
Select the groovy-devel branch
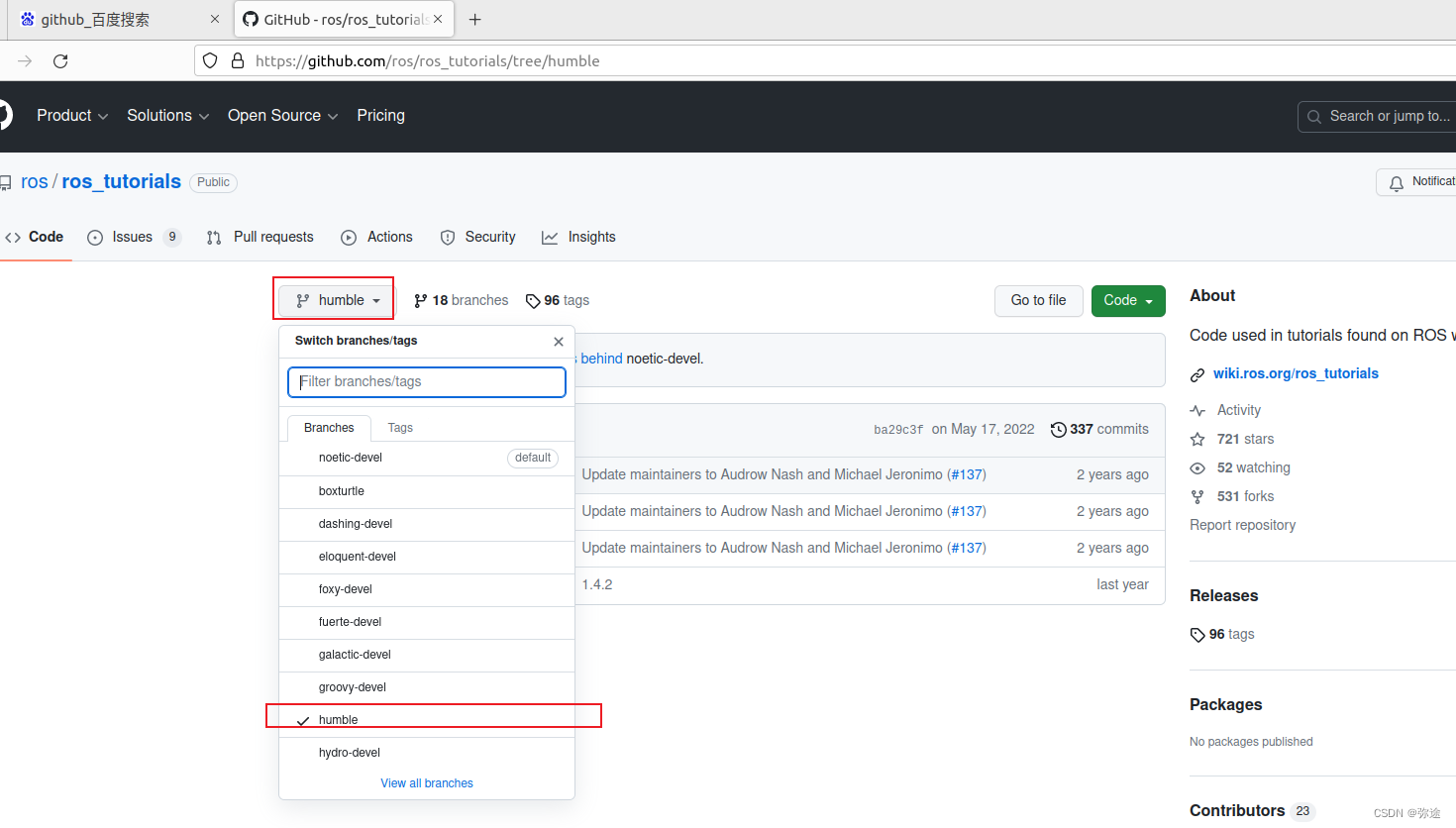427,687
